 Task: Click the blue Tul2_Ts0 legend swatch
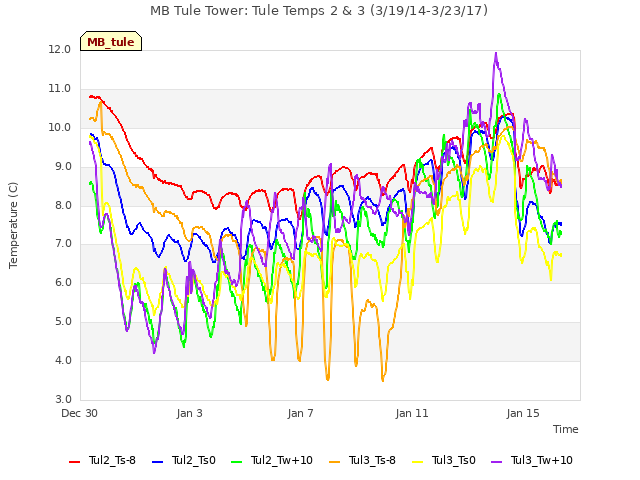pyautogui.click(x=158, y=461)
